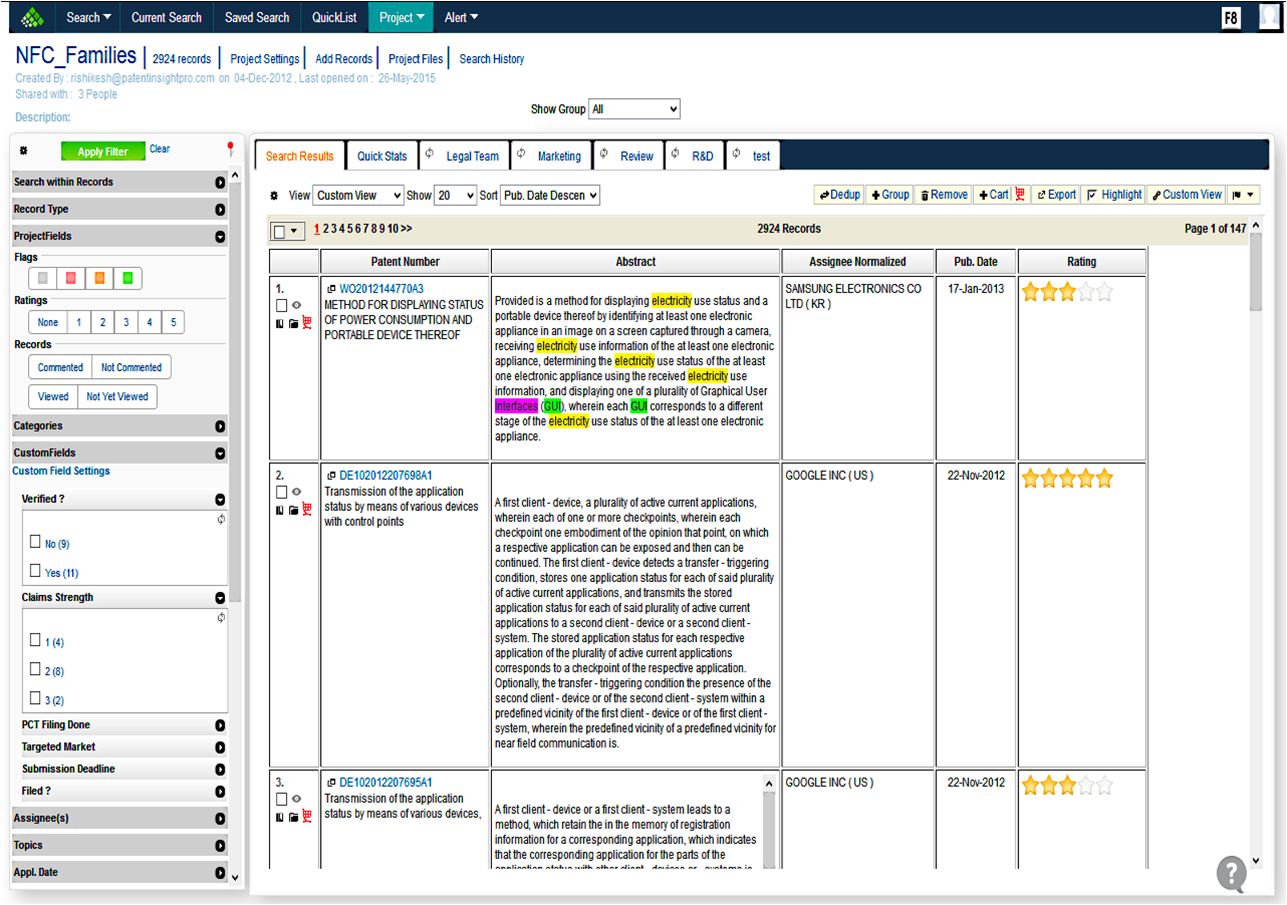Click the F8 icon in the top bar
The width and height of the screenshot is (1287, 905).
(x=1231, y=18)
